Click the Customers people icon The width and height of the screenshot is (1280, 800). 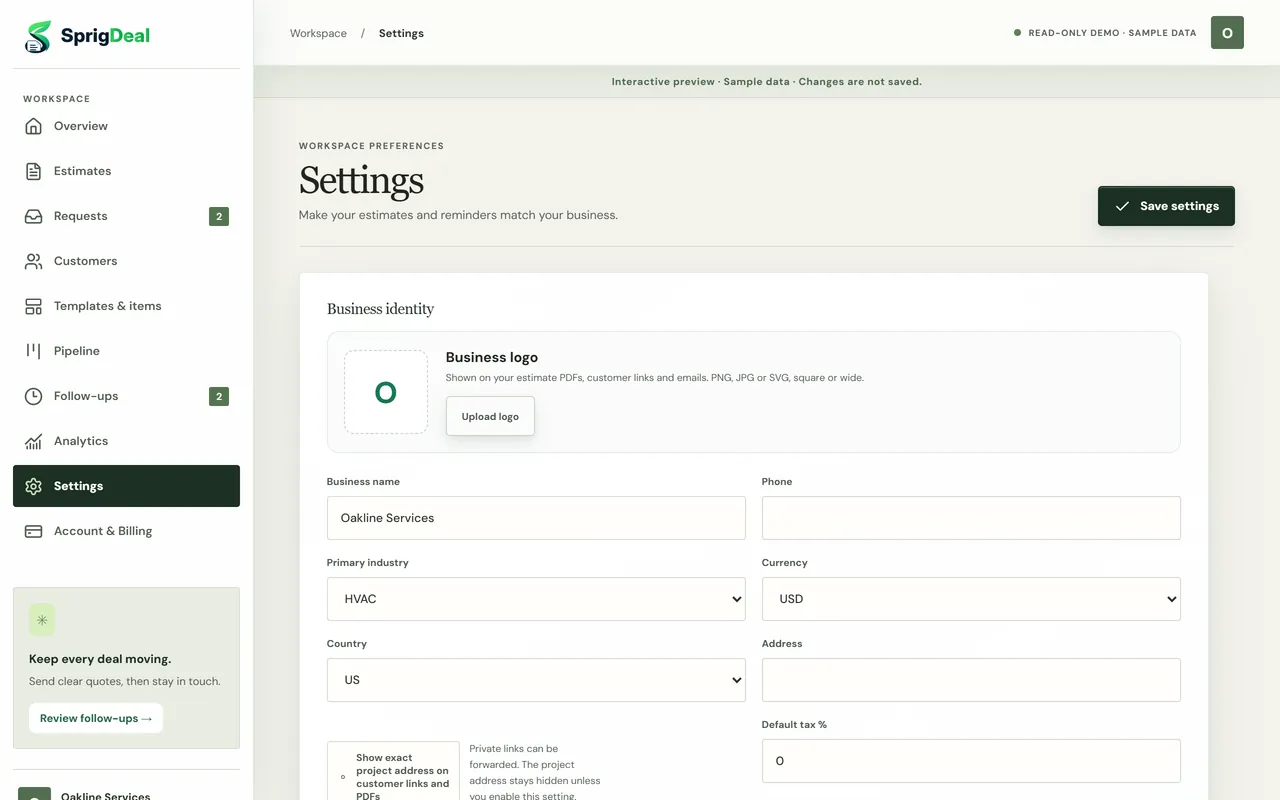(34, 261)
